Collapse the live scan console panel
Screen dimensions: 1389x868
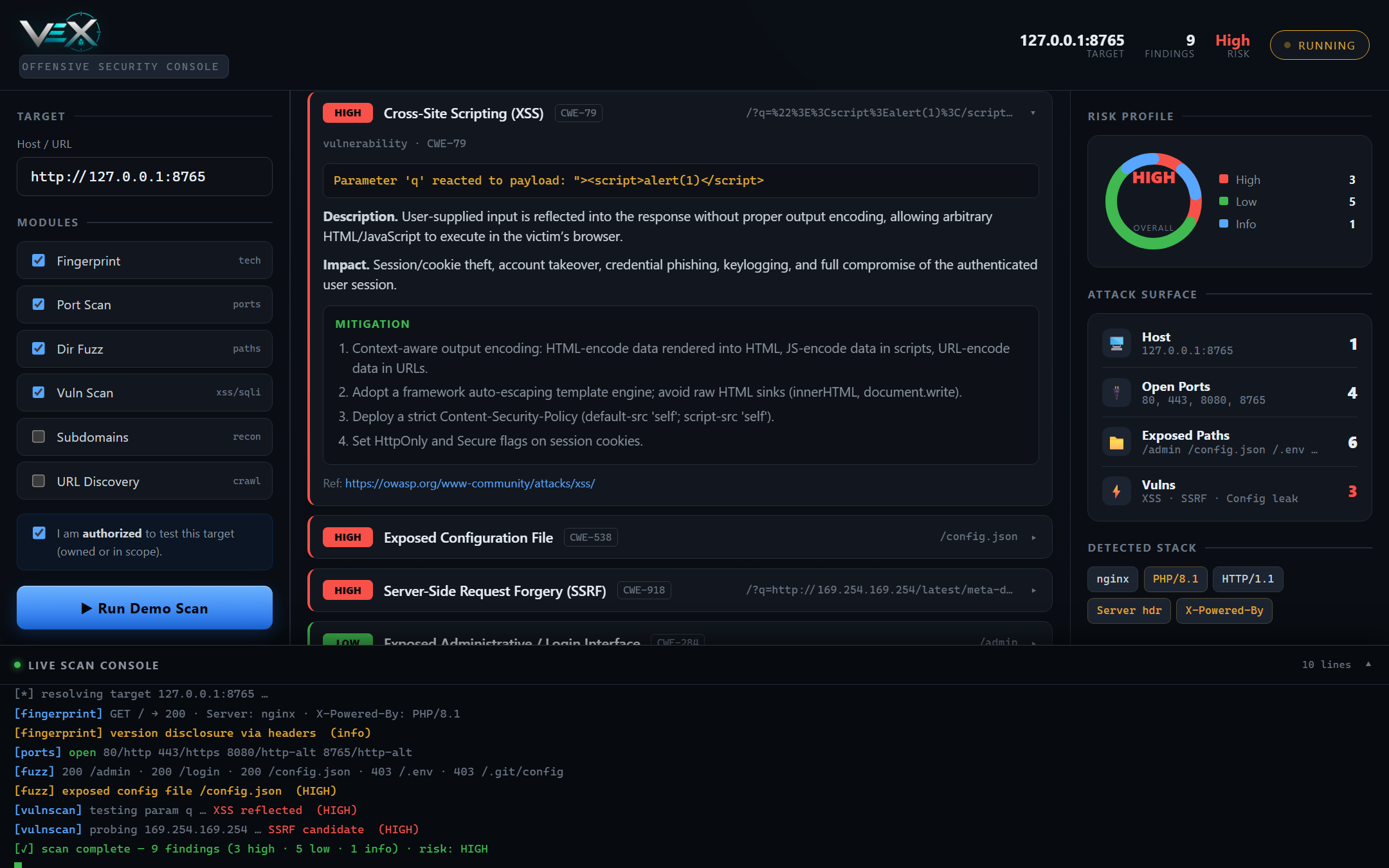point(1368,664)
